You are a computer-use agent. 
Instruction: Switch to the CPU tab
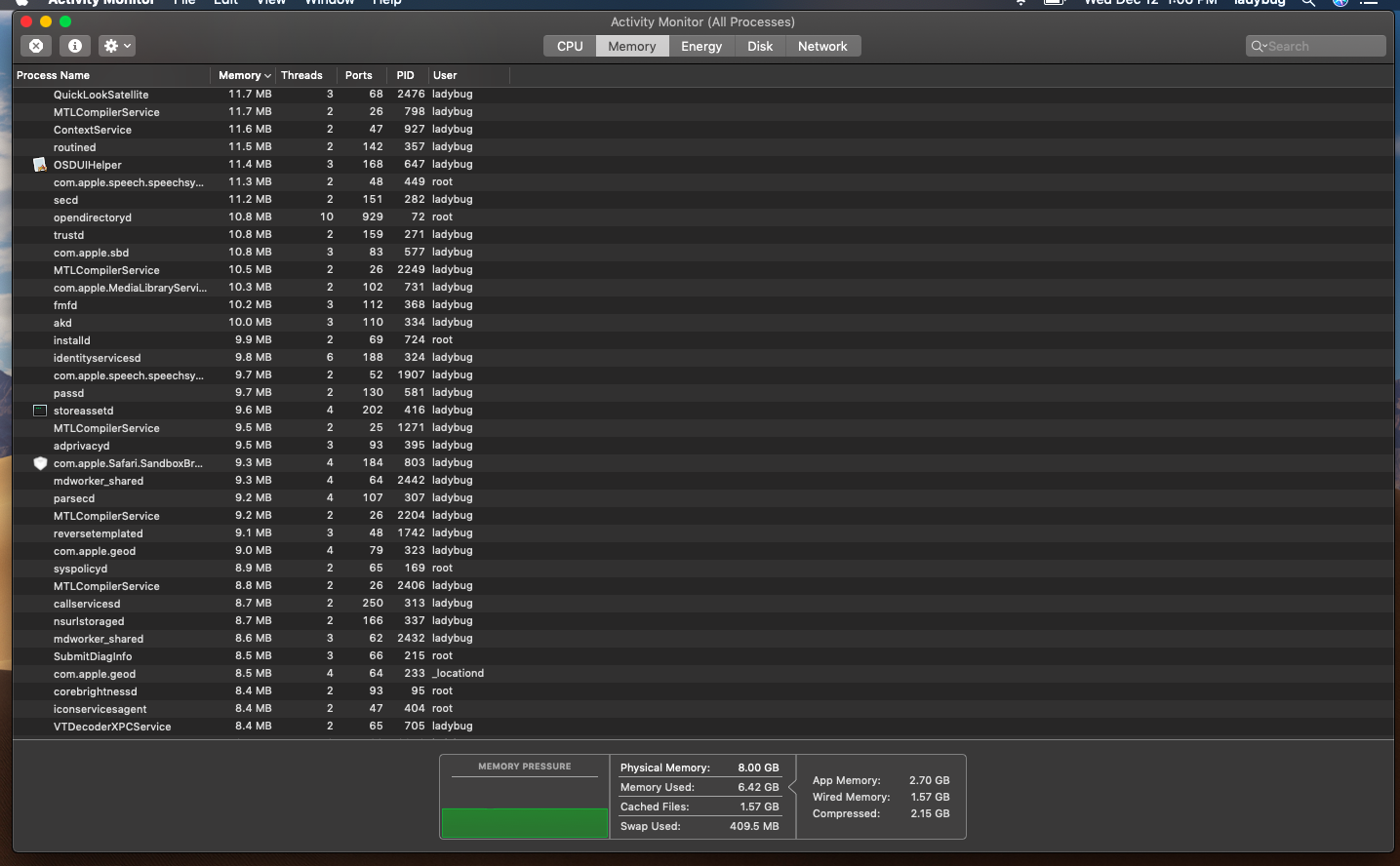coord(570,46)
